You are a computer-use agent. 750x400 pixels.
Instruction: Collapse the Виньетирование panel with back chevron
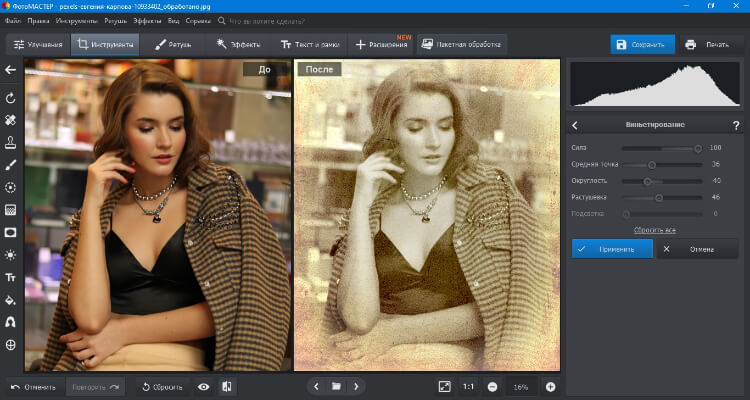576,124
